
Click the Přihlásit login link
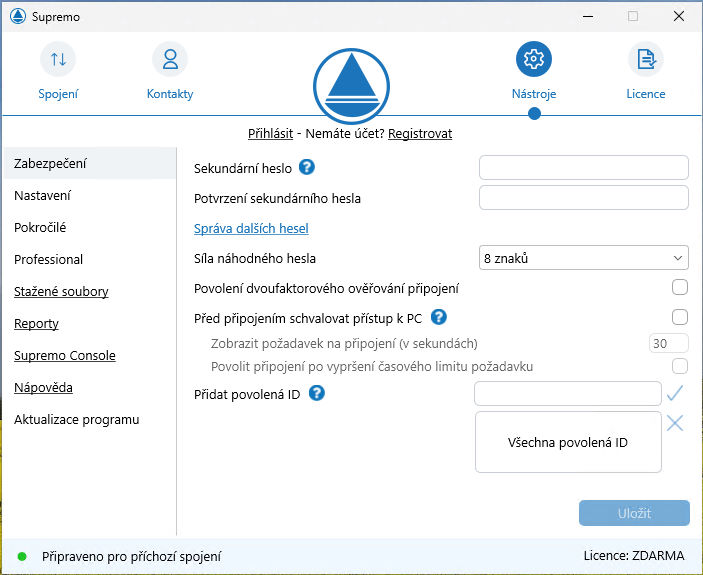coord(270,133)
